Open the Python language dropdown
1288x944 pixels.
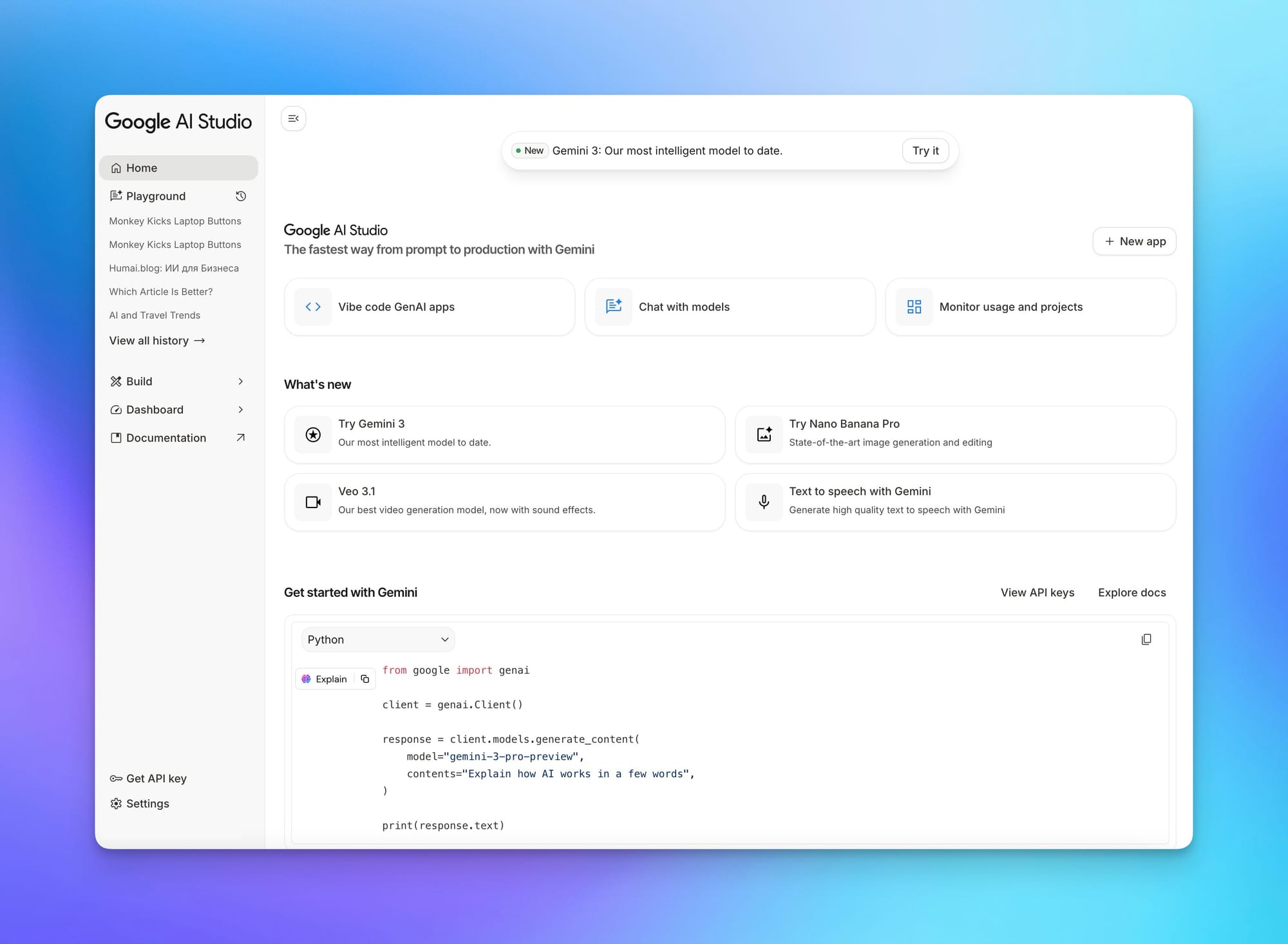click(x=377, y=639)
